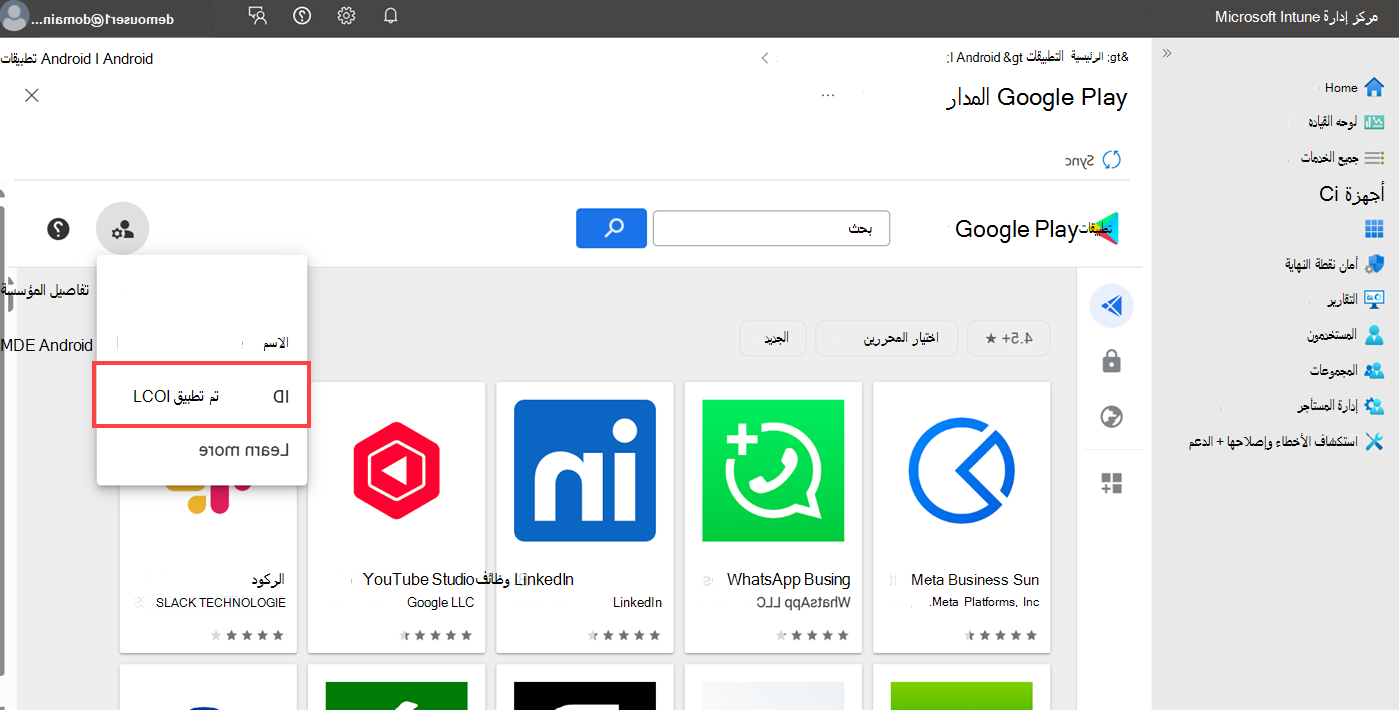Viewport: 1399px width, 710px height.
Task: Open the Meta Business Suite app card
Action: click(x=961, y=516)
